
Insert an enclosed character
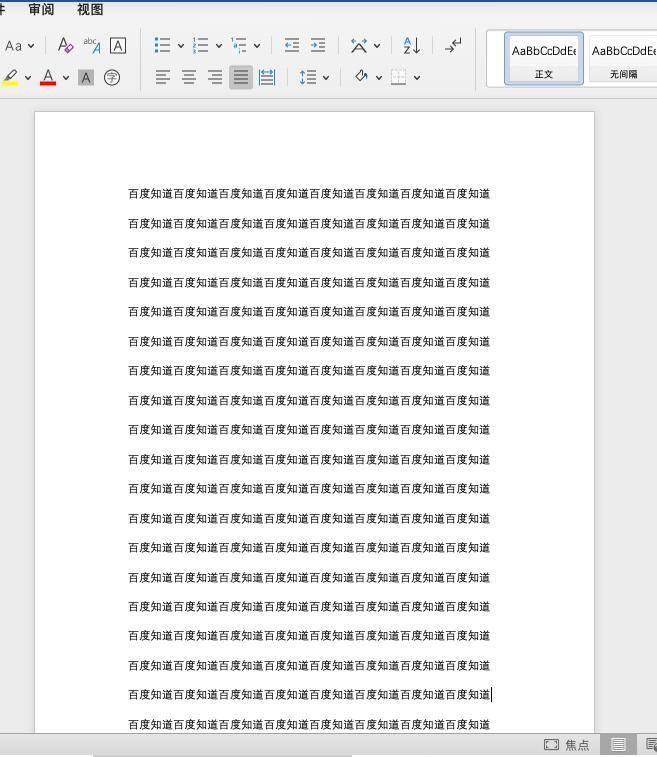pyautogui.click(x=112, y=77)
